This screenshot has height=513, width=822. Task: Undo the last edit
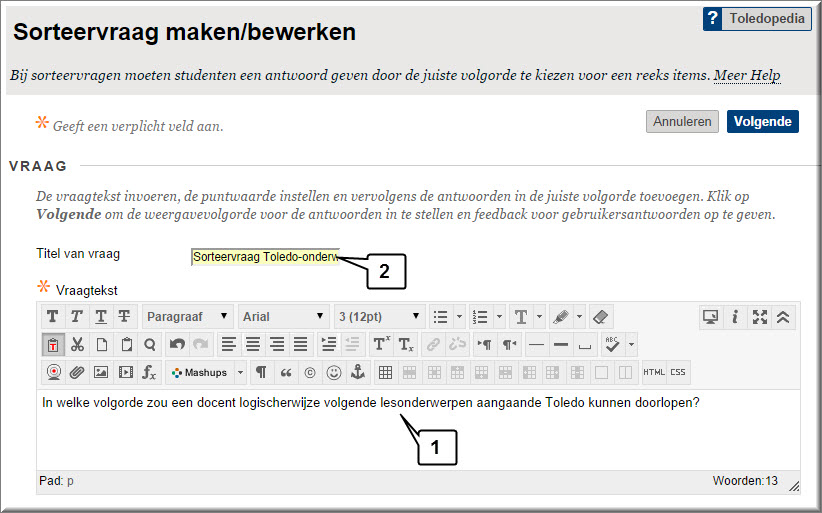(x=177, y=345)
